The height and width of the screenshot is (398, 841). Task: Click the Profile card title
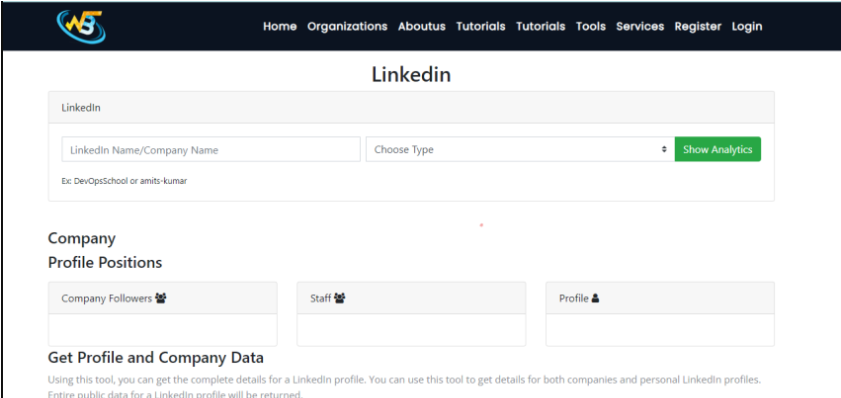click(x=574, y=298)
